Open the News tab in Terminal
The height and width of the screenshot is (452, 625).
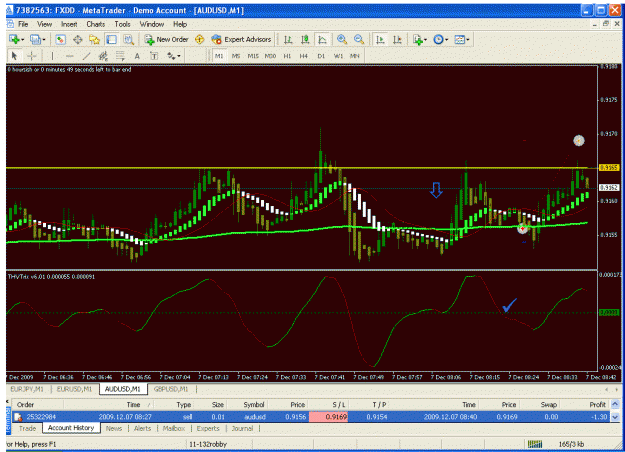click(114, 428)
